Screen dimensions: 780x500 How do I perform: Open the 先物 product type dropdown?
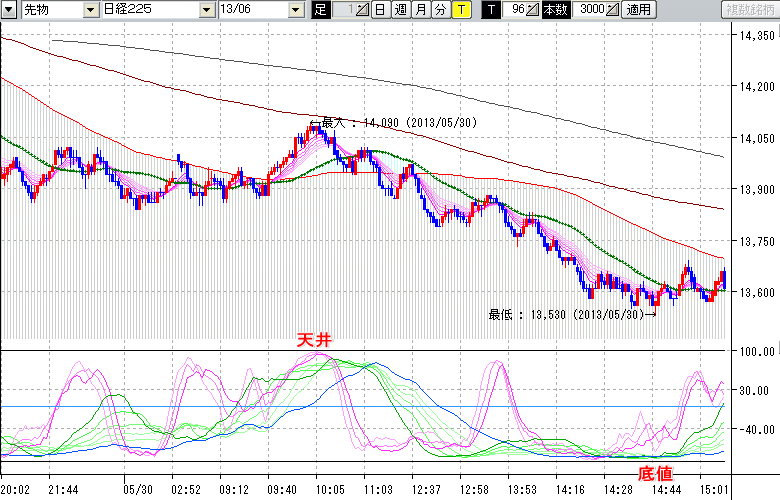[x=91, y=10]
